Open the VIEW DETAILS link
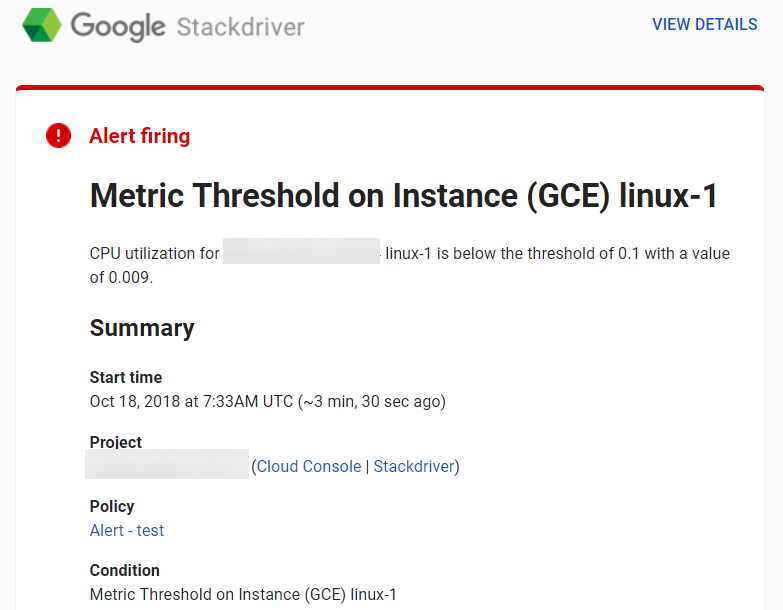 [705, 24]
